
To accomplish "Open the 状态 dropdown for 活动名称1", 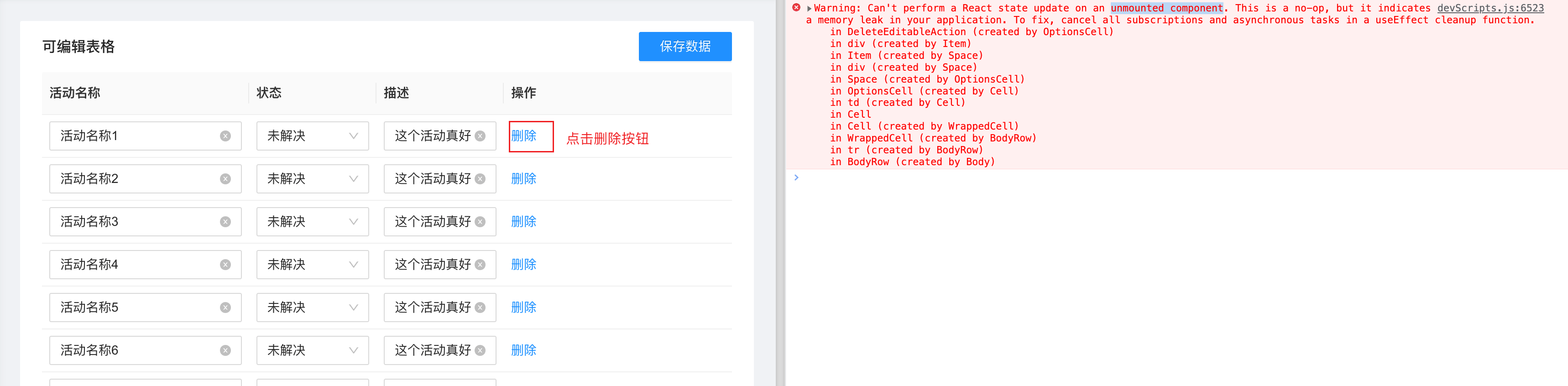I will coord(312,136).
